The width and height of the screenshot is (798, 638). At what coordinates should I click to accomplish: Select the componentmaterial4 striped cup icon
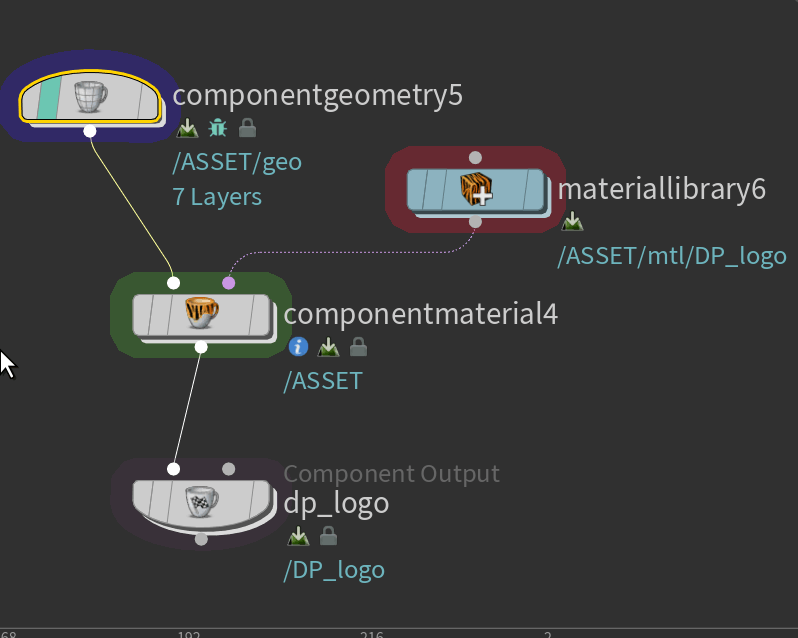(x=201, y=314)
